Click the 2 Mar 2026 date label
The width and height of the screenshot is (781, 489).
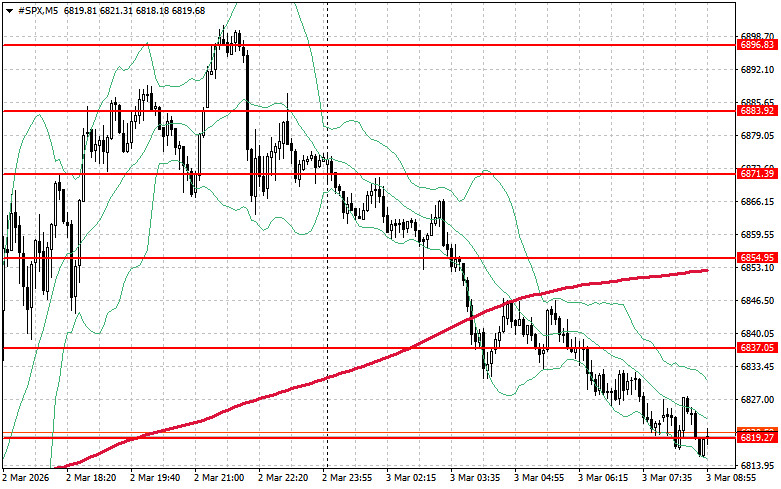pos(29,478)
